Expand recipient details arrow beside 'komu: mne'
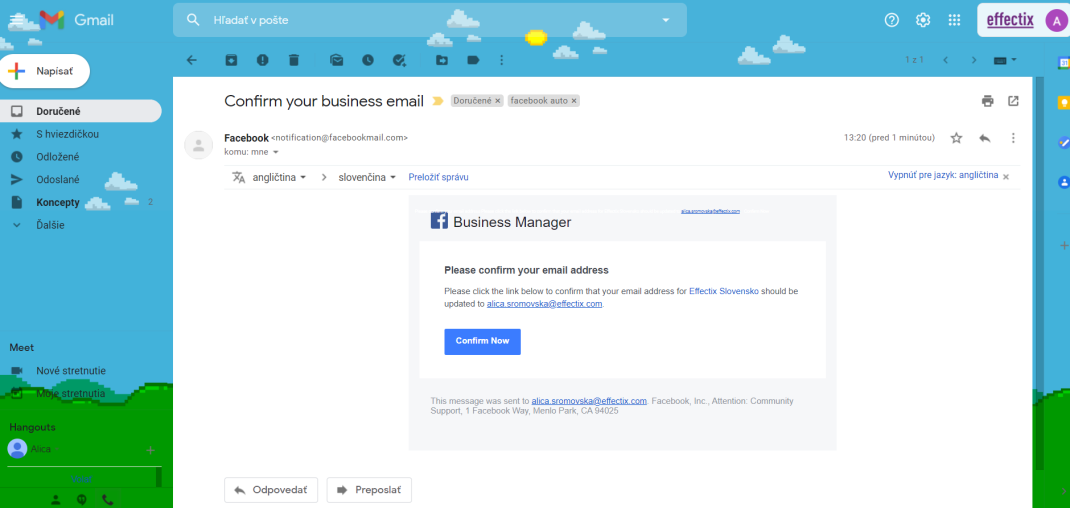1070x508 pixels. click(276, 152)
